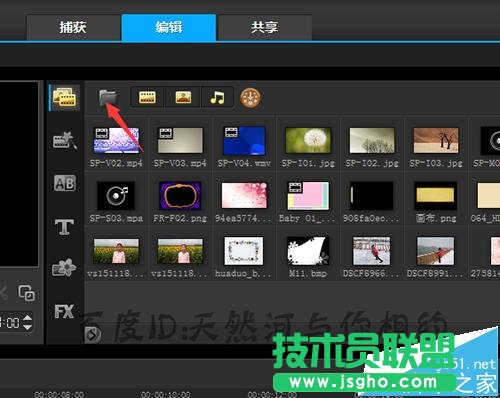Select the Baby 01 video thumbnail
The width and height of the screenshot is (500, 398).
pos(308,196)
